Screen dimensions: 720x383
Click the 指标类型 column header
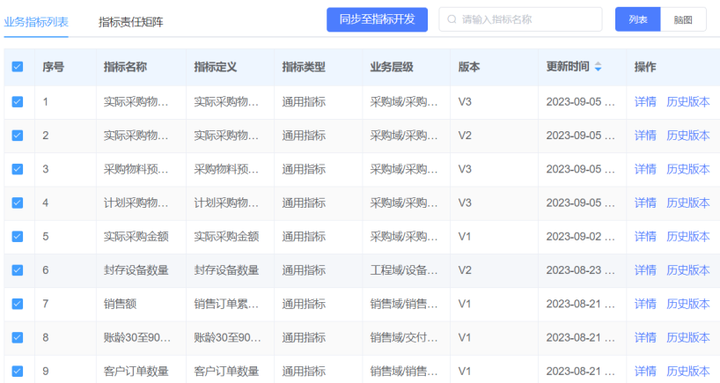coord(304,67)
